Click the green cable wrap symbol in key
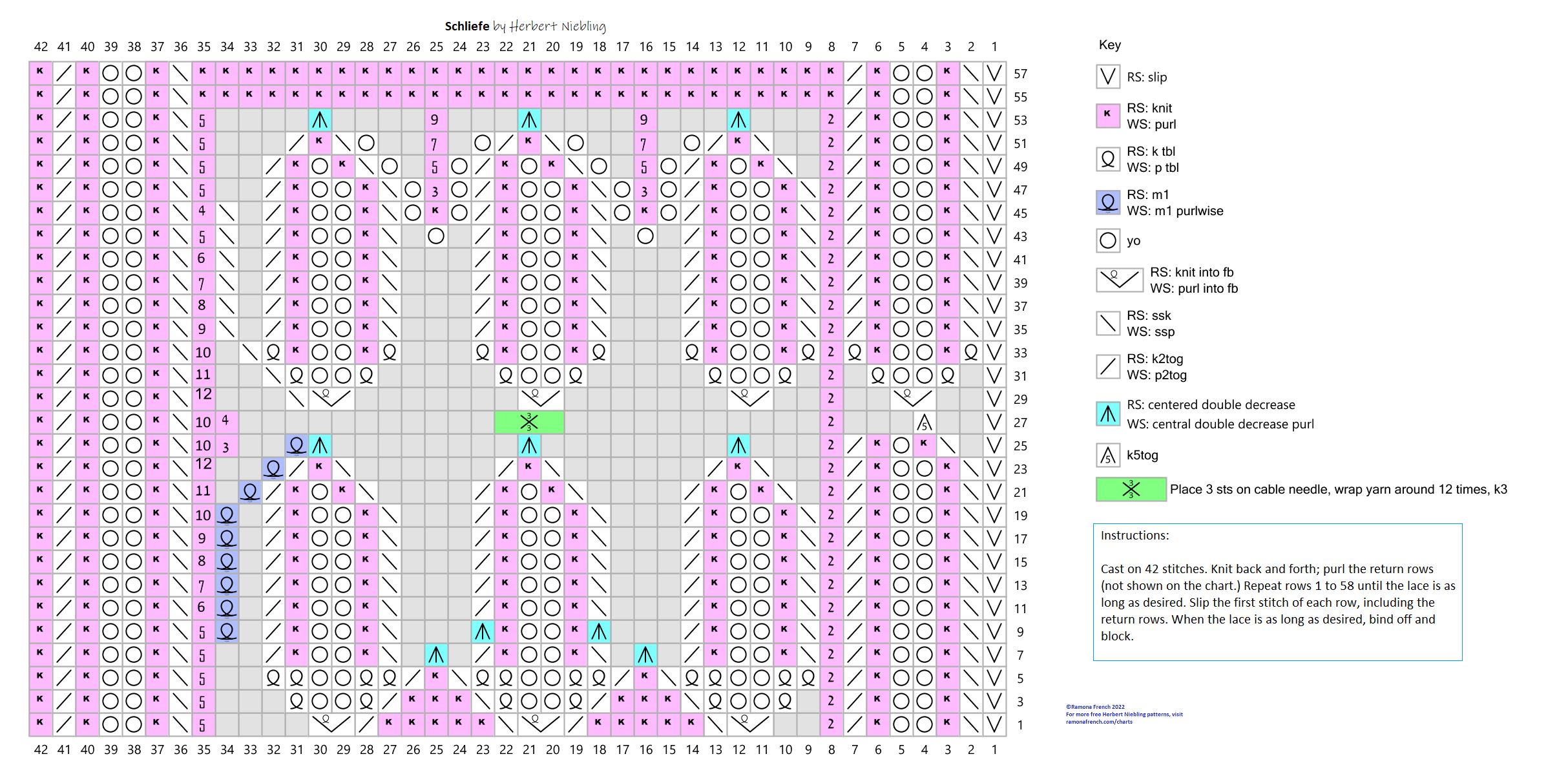1568x765 pixels. [1131, 489]
